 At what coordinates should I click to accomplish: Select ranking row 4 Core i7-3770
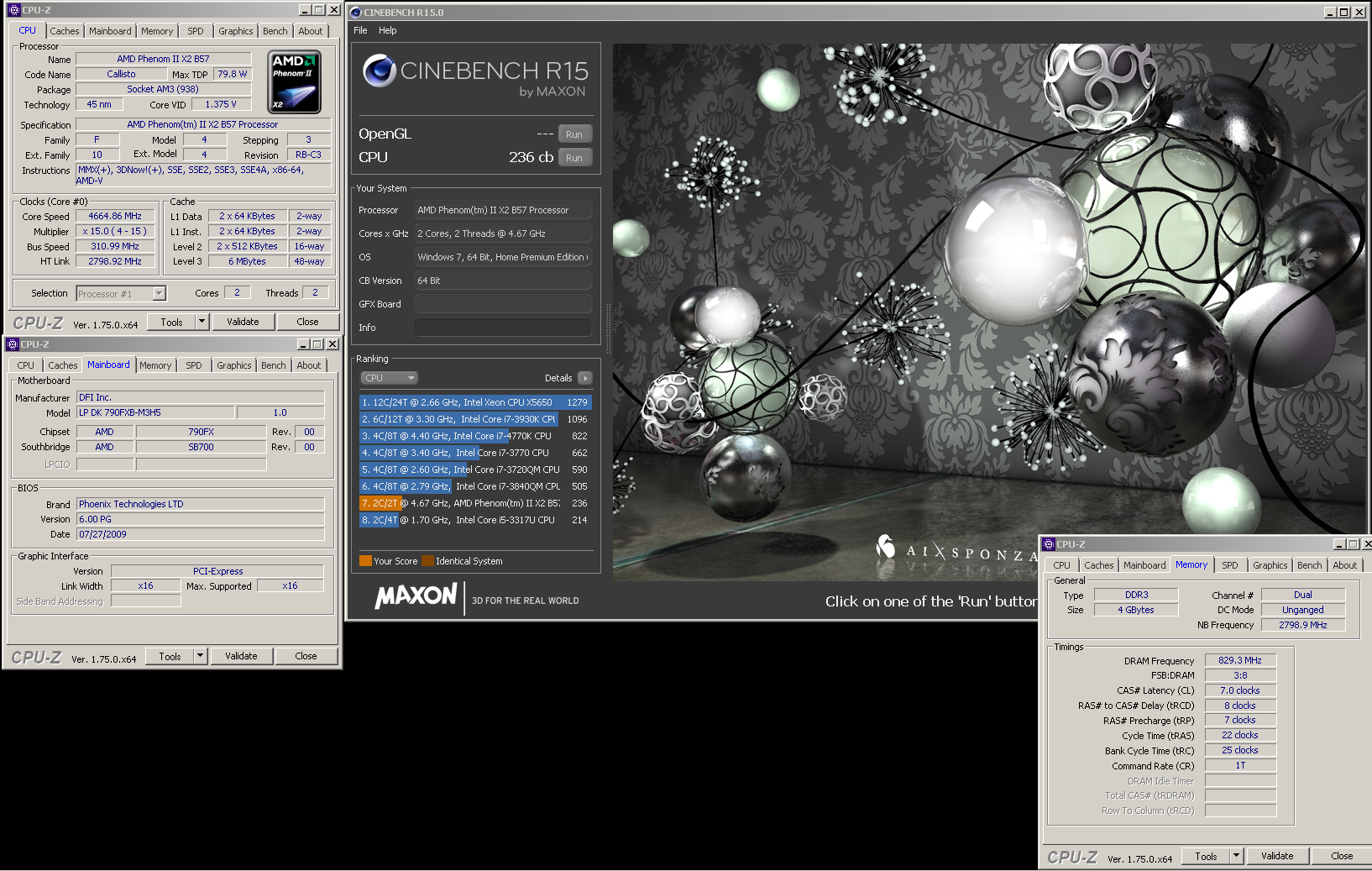tap(475, 453)
